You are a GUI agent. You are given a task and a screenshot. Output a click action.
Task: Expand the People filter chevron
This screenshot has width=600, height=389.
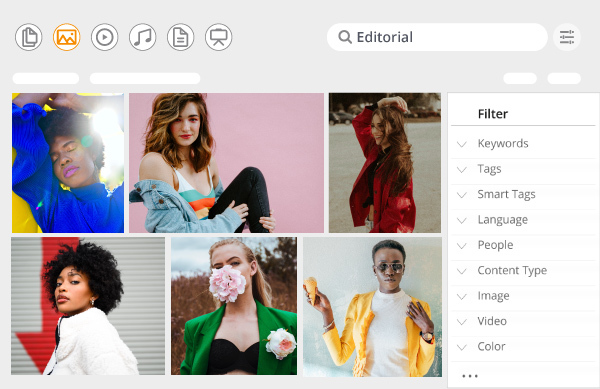(x=462, y=246)
